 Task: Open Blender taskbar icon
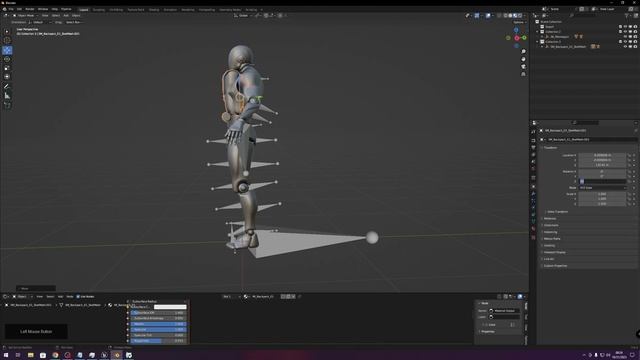point(117,355)
